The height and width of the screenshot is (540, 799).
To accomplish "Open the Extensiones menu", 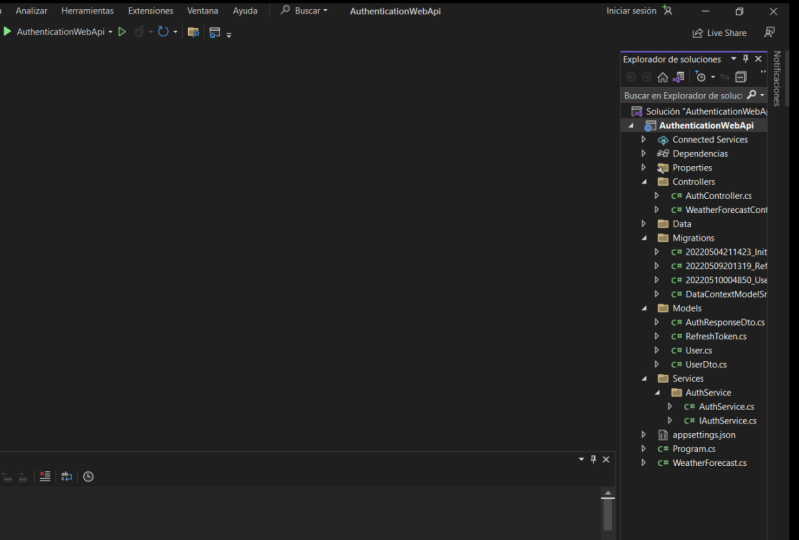I will [x=151, y=11].
